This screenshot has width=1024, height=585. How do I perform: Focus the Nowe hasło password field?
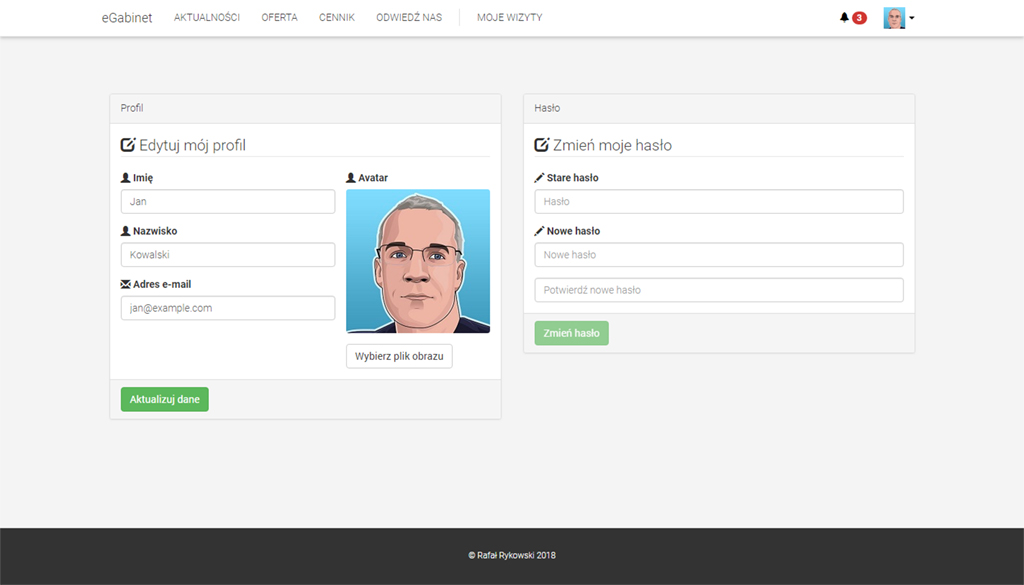pyautogui.click(x=719, y=255)
